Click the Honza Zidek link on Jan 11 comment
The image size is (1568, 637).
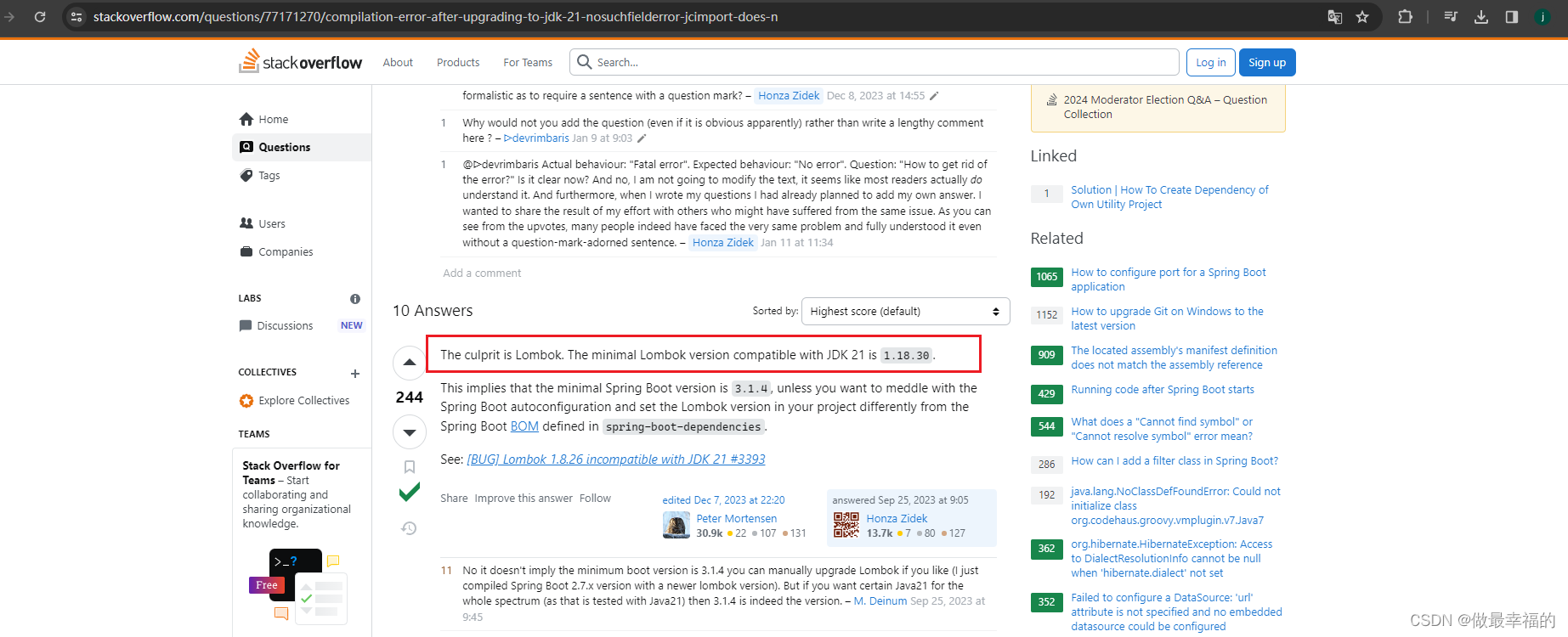click(723, 243)
